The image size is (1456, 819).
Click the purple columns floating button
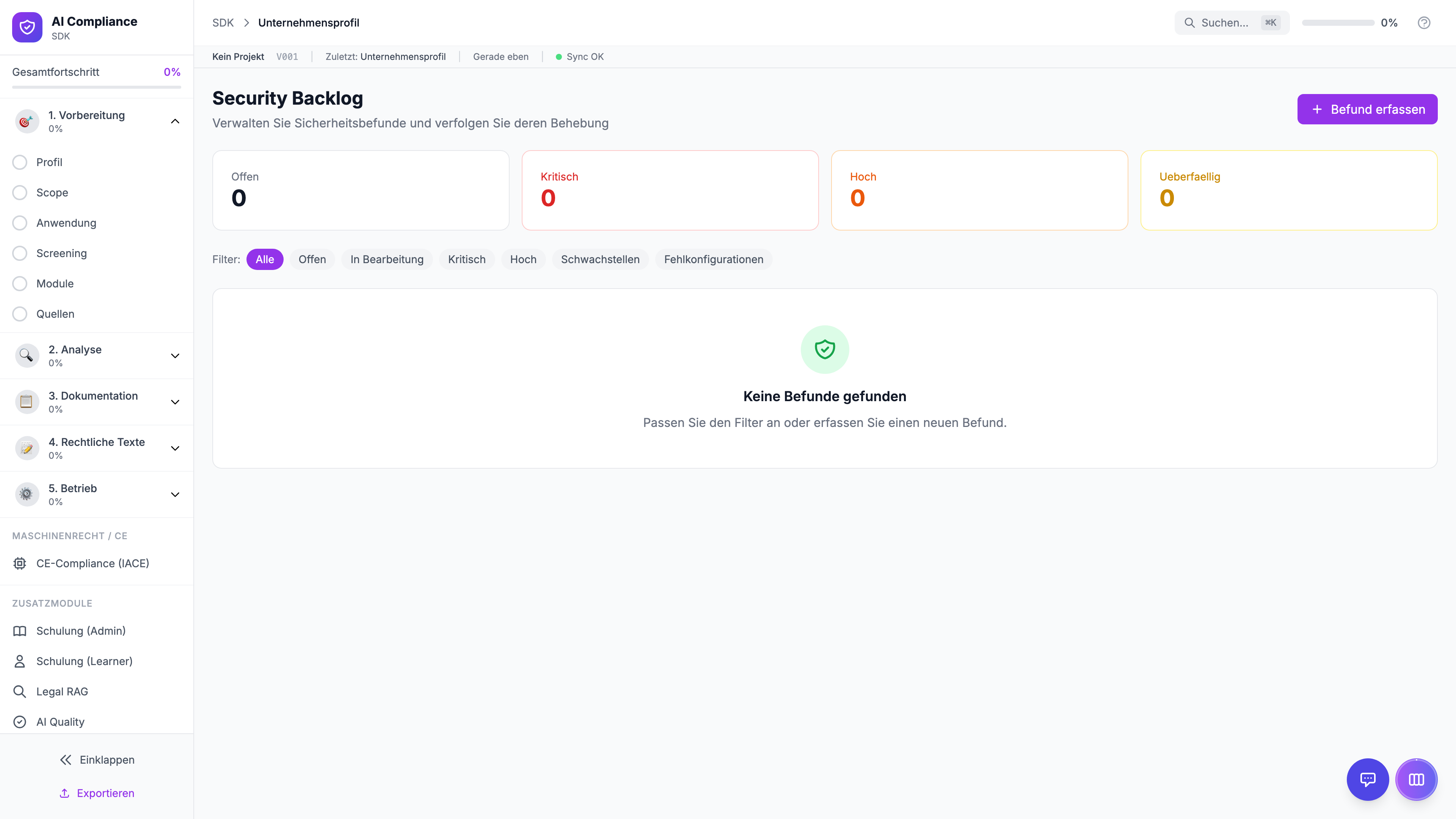pyautogui.click(x=1416, y=780)
